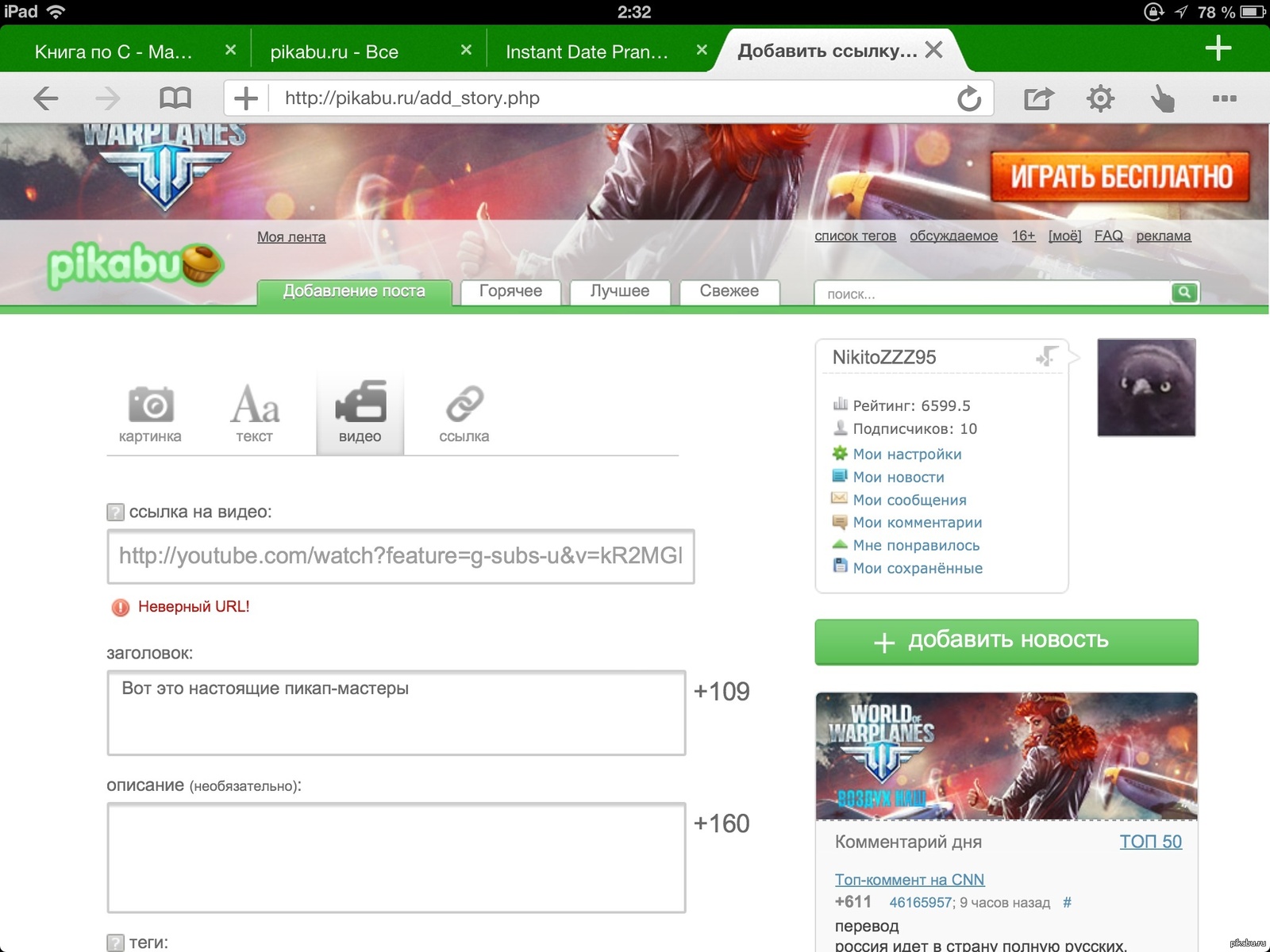The height and width of the screenshot is (952, 1270).
Task: Open 'Мои настройки'
Action: [x=906, y=455]
